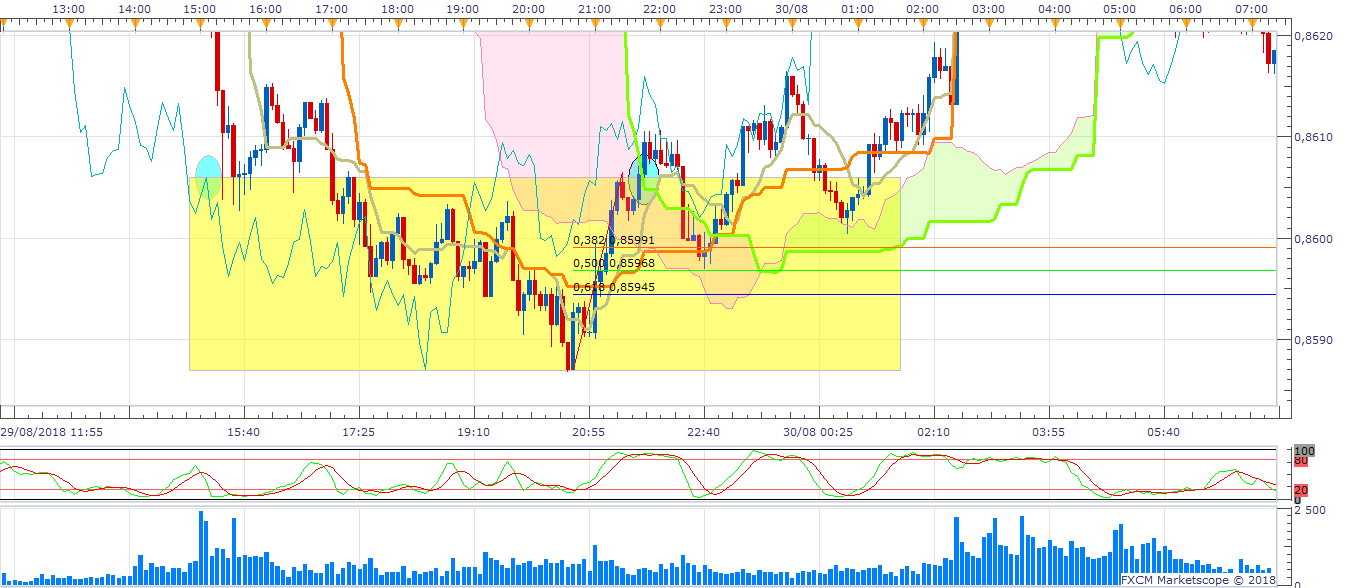Click the 22:40 bottom axis label

point(704,432)
